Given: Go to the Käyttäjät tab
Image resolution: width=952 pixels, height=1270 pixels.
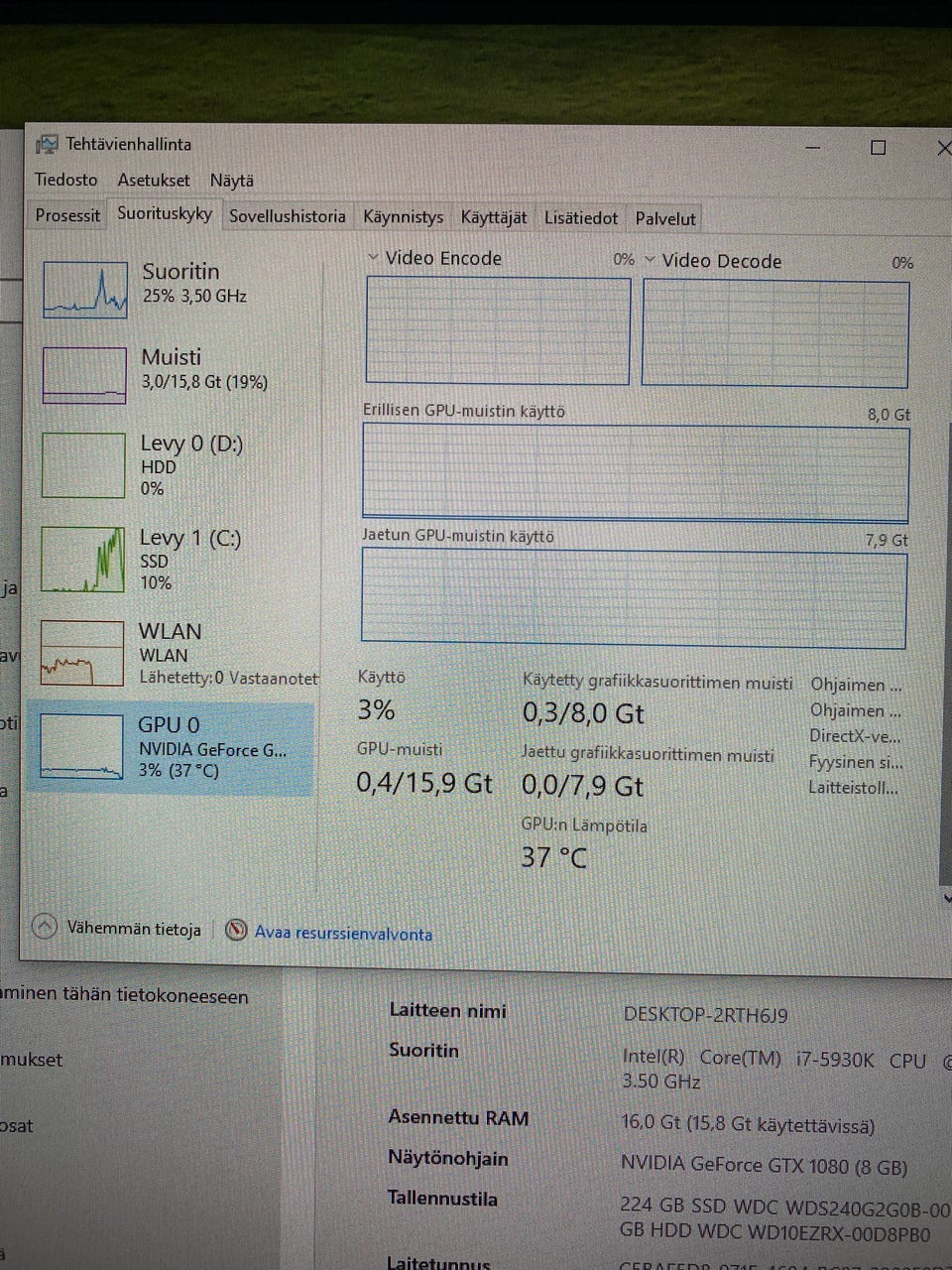Looking at the screenshot, I should [x=494, y=217].
